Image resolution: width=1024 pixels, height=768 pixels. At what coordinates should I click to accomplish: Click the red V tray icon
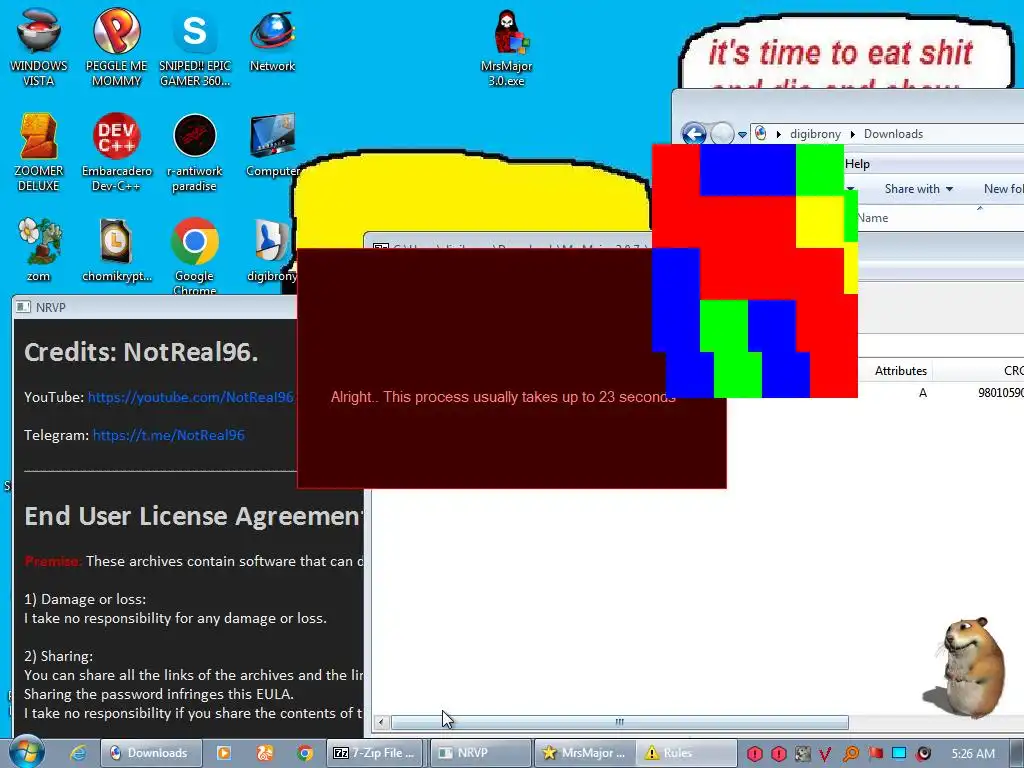click(x=825, y=754)
